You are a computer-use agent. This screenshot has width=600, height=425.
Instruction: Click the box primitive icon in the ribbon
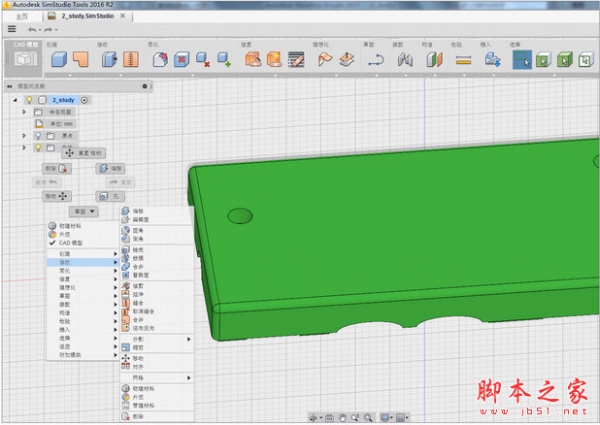click(x=58, y=60)
